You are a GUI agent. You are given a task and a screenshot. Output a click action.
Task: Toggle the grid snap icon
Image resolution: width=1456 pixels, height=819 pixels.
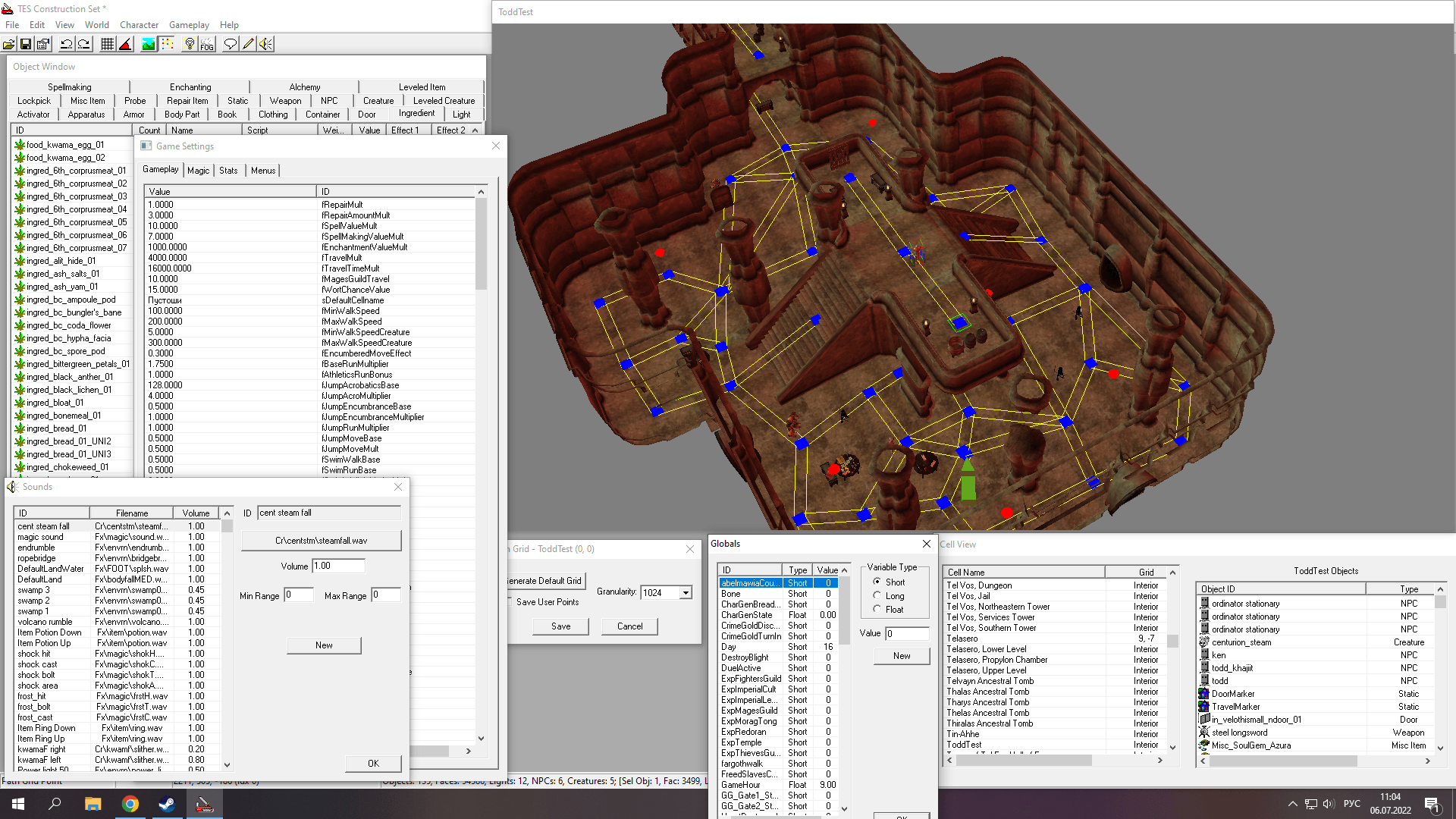108,44
